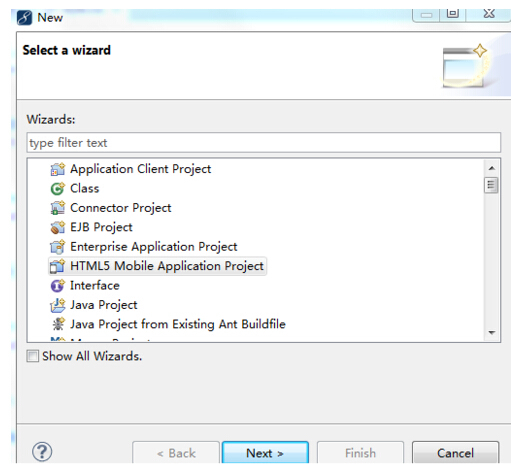Select the Application Client Project icon
The image size is (511, 476).
click(x=58, y=169)
